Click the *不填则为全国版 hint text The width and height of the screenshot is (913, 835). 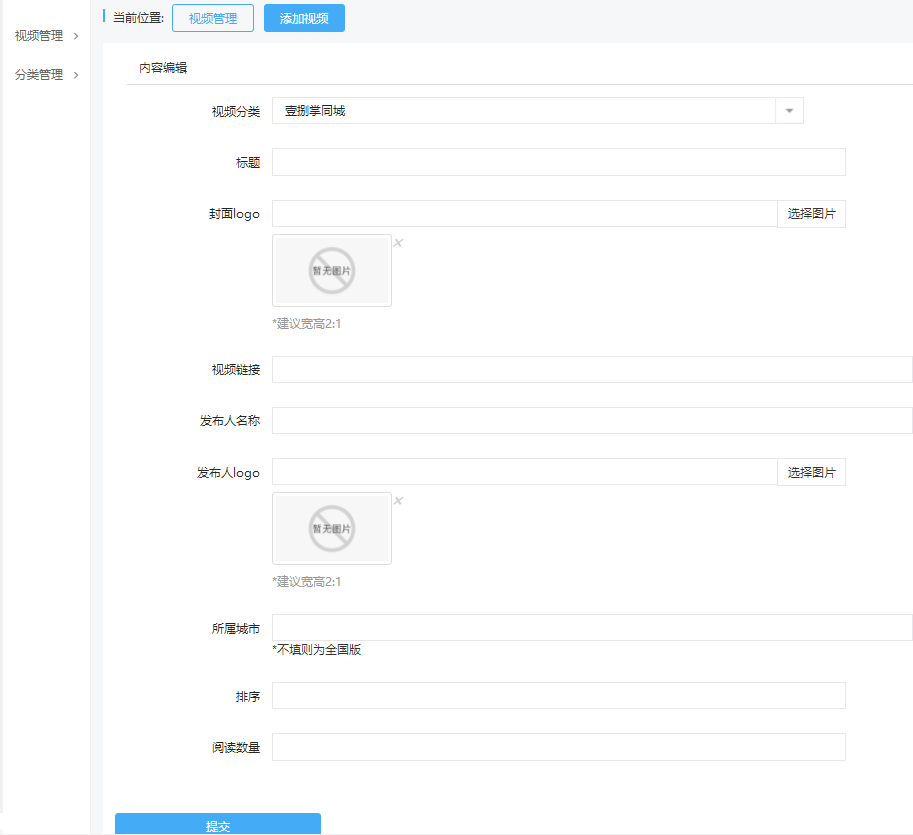click(317, 649)
